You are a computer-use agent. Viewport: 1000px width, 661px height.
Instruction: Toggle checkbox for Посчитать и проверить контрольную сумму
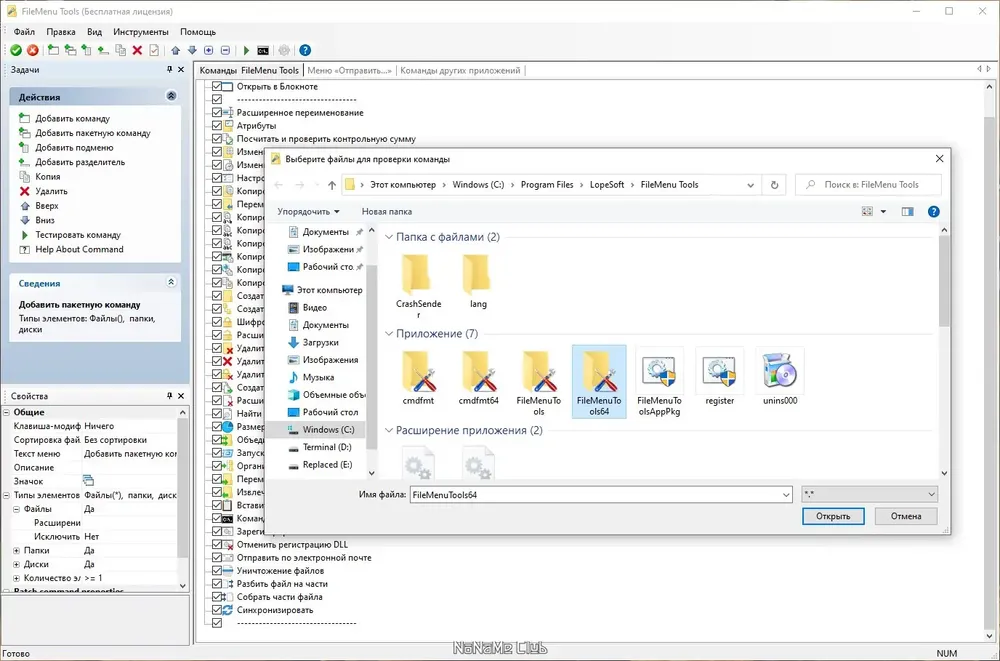(x=217, y=138)
